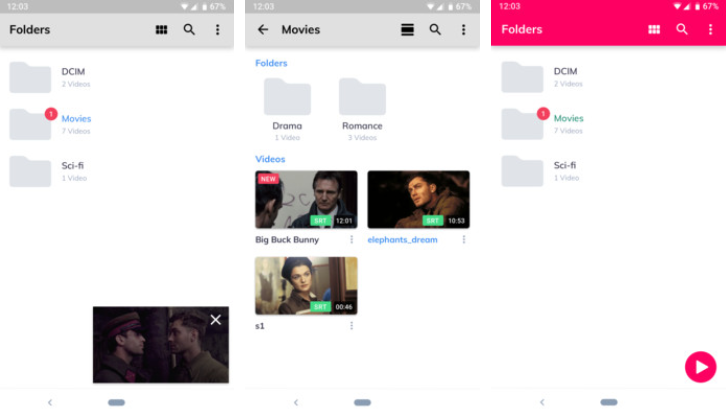Open DCIM folder icon in left screen

click(30, 77)
